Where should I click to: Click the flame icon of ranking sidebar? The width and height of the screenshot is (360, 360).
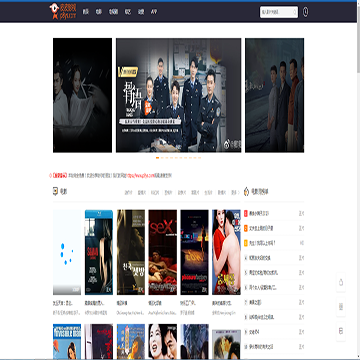pyautogui.click(x=246, y=191)
